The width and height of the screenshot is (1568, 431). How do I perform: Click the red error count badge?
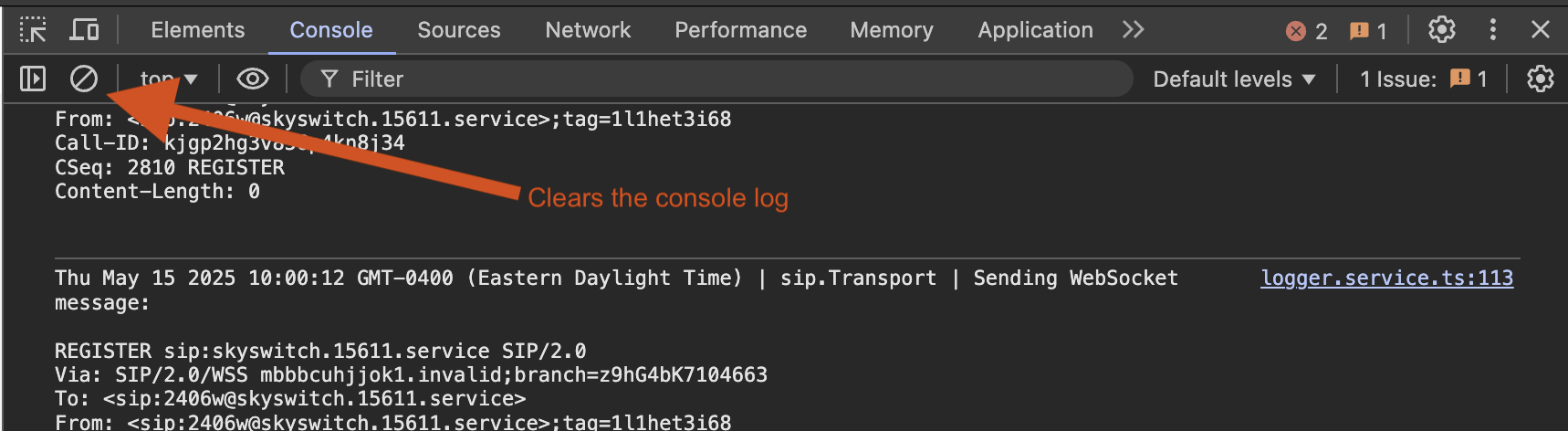(1307, 31)
